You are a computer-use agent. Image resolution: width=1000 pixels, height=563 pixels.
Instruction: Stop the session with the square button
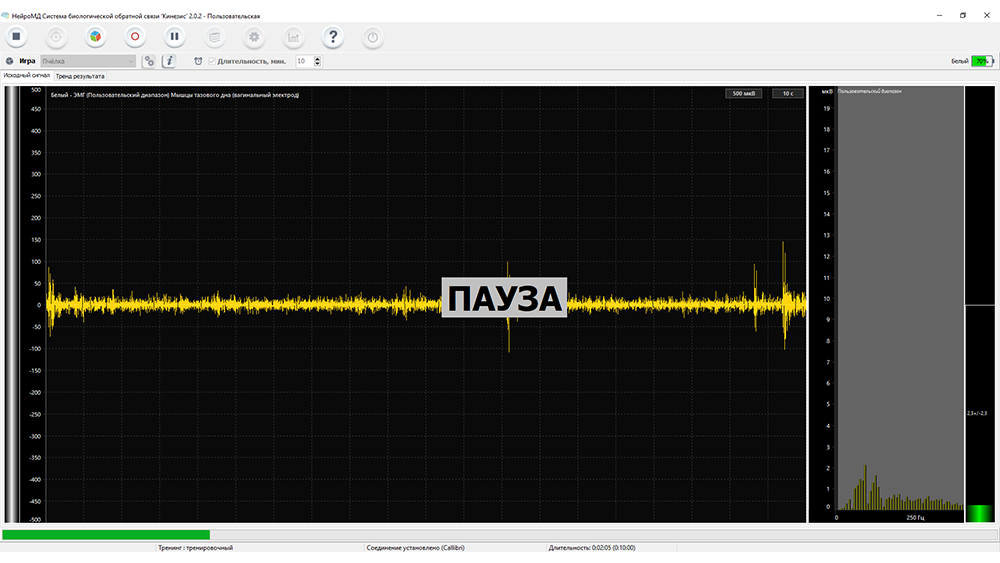pyautogui.click(x=17, y=36)
